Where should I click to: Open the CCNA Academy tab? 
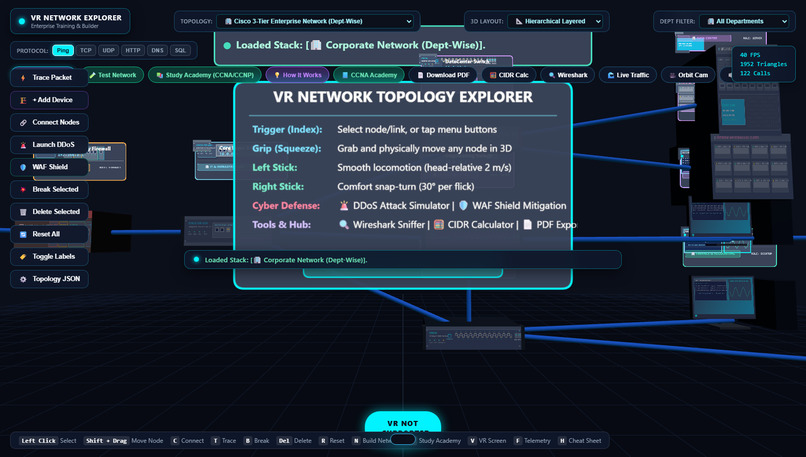[369, 75]
